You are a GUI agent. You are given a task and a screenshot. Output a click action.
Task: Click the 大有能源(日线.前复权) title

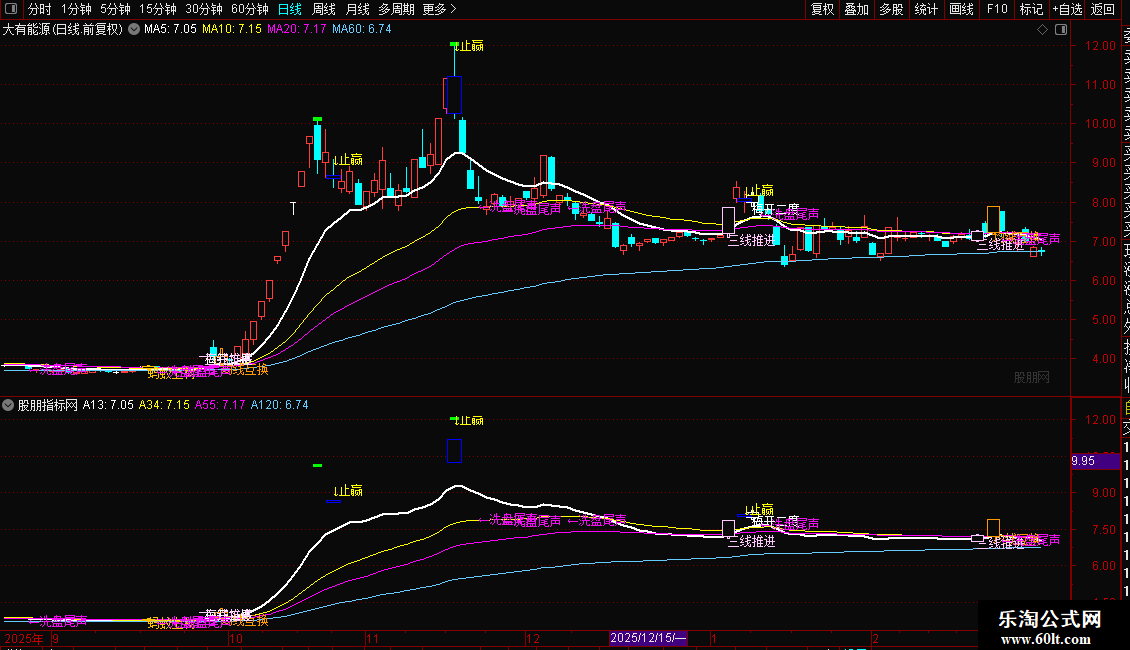[63, 30]
